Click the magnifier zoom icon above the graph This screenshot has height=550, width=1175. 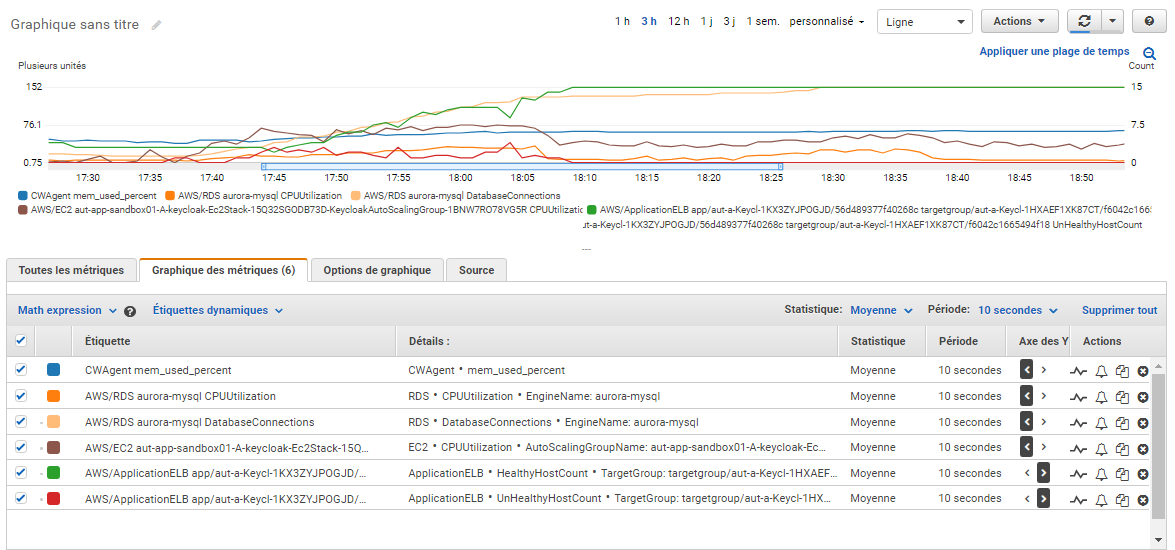click(1149, 53)
